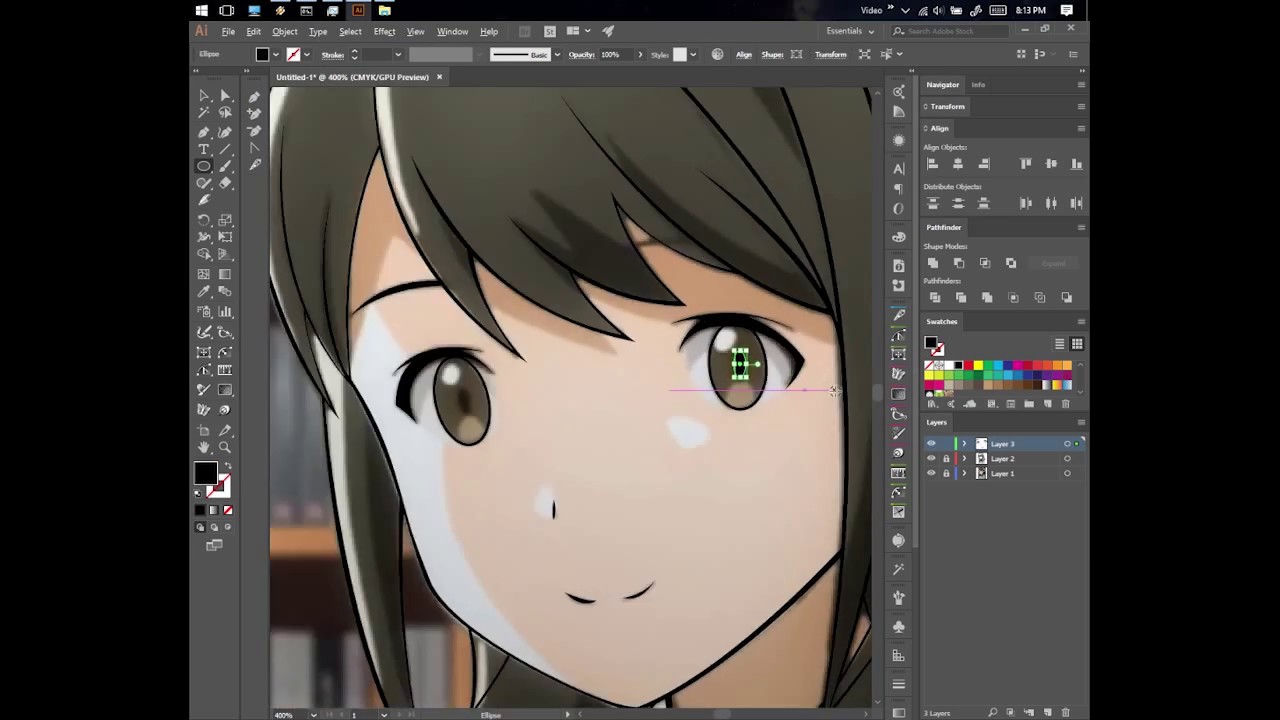This screenshot has height=720, width=1280.
Task: Toggle visibility of Layer 1
Action: click(931, 474)
